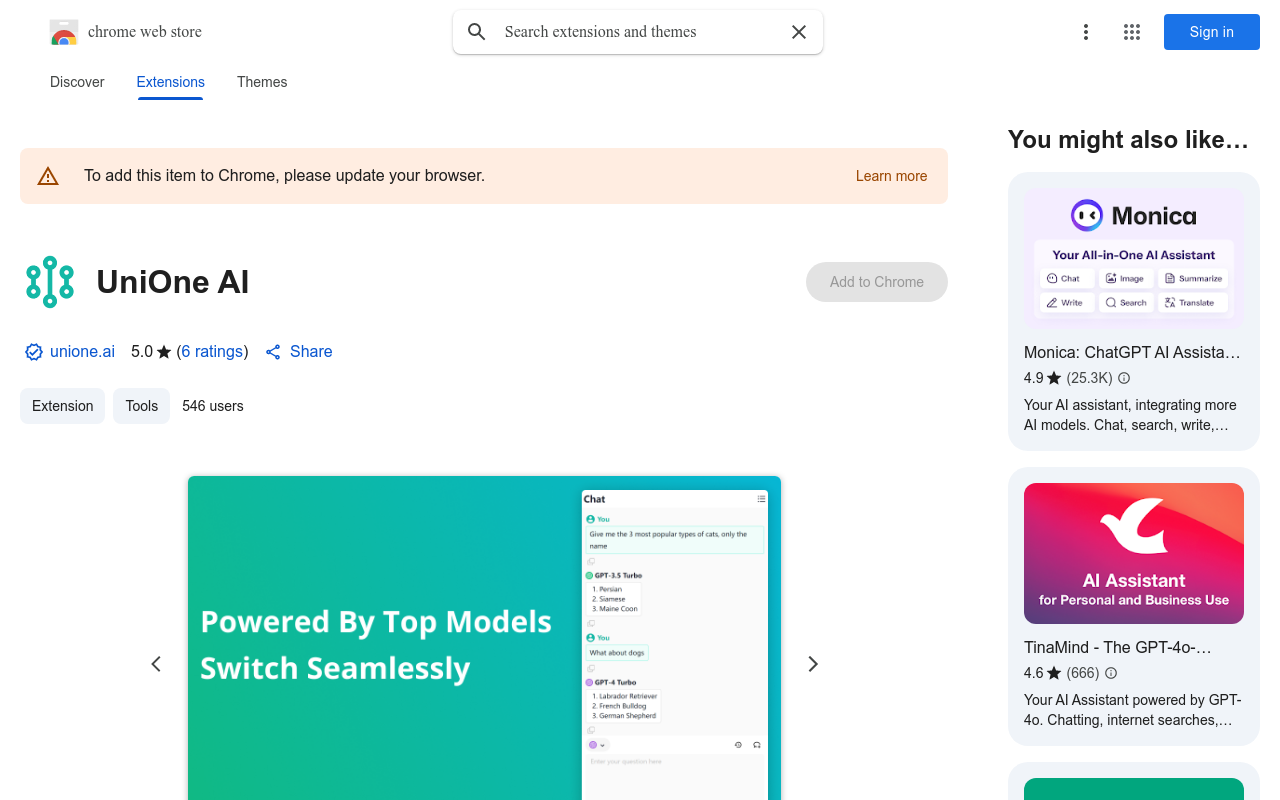Click the info icon beside TinaMind's rating
Screen dimensions: 1280x800
tap(1111, 673)
